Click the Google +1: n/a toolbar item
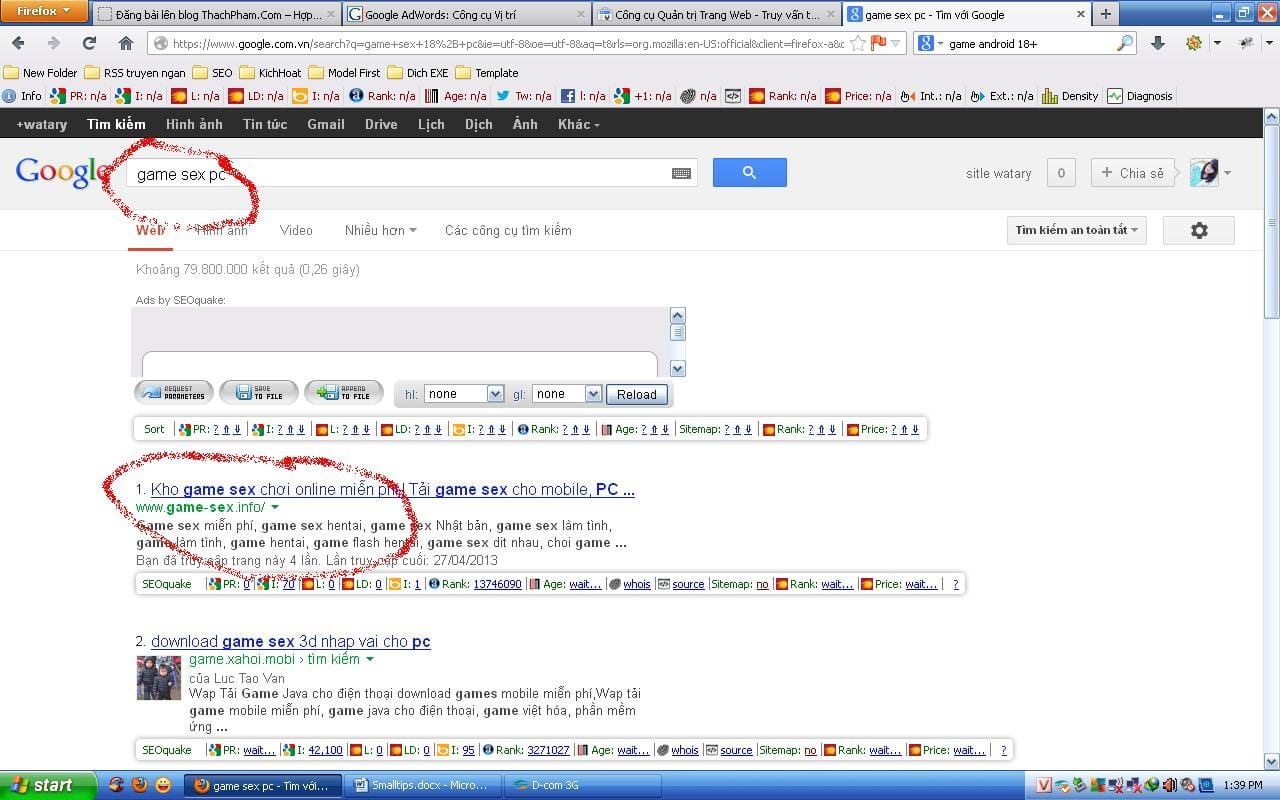The height and width of the screenshot is (800, 1280). [643, 96]
